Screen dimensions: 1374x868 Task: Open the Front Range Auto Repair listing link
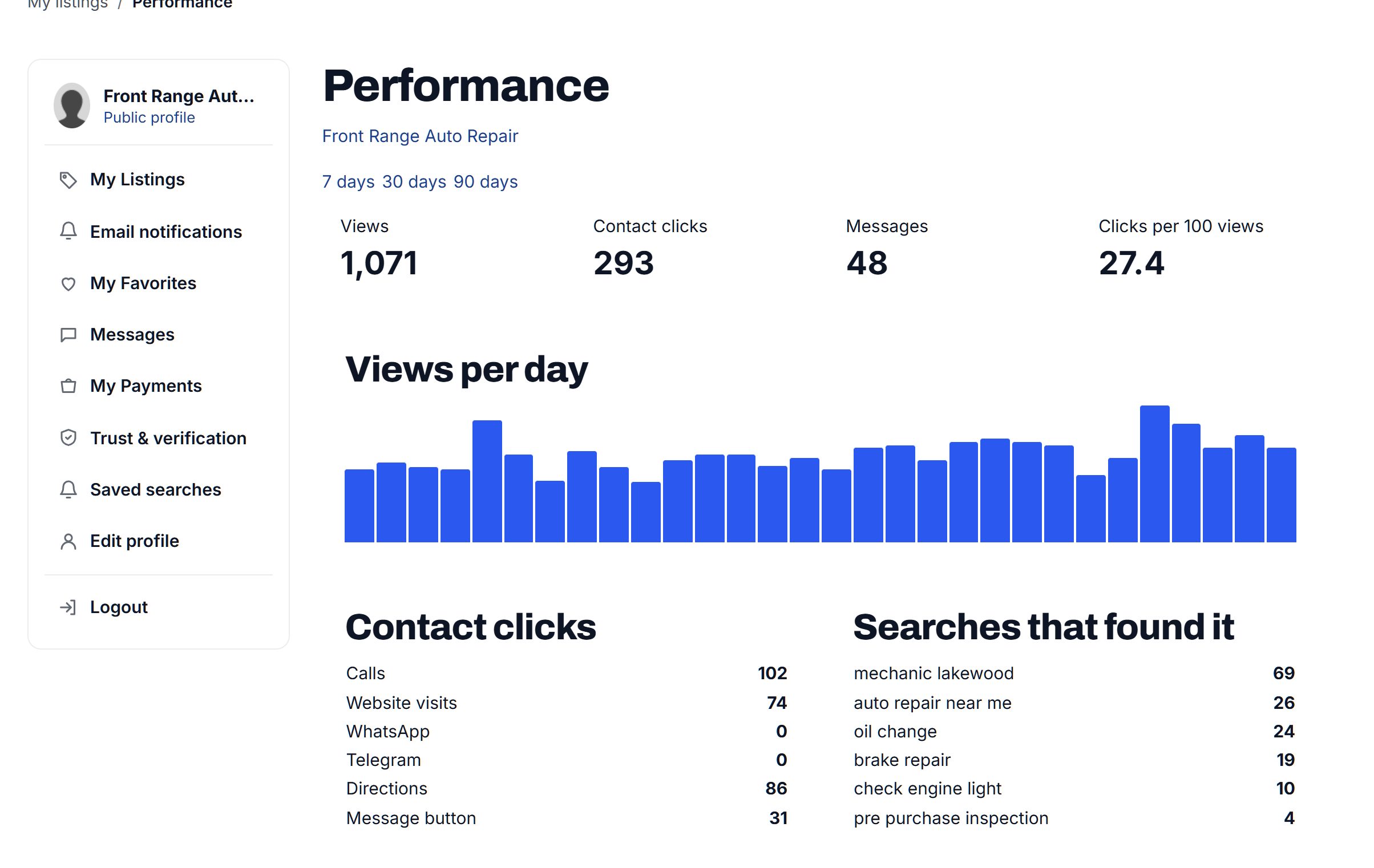421,136
